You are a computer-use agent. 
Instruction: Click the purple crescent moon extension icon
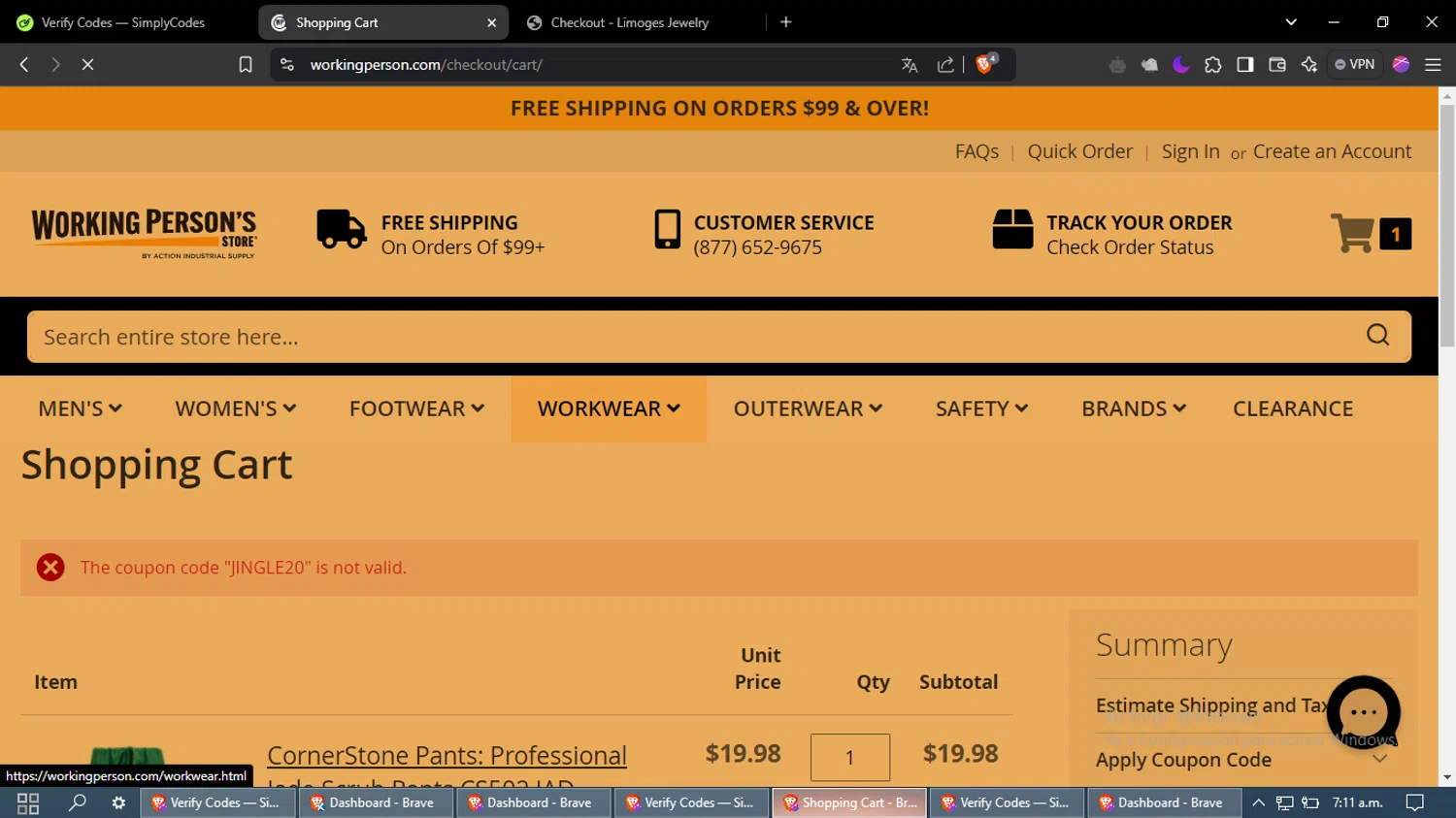click(1181, 64)
